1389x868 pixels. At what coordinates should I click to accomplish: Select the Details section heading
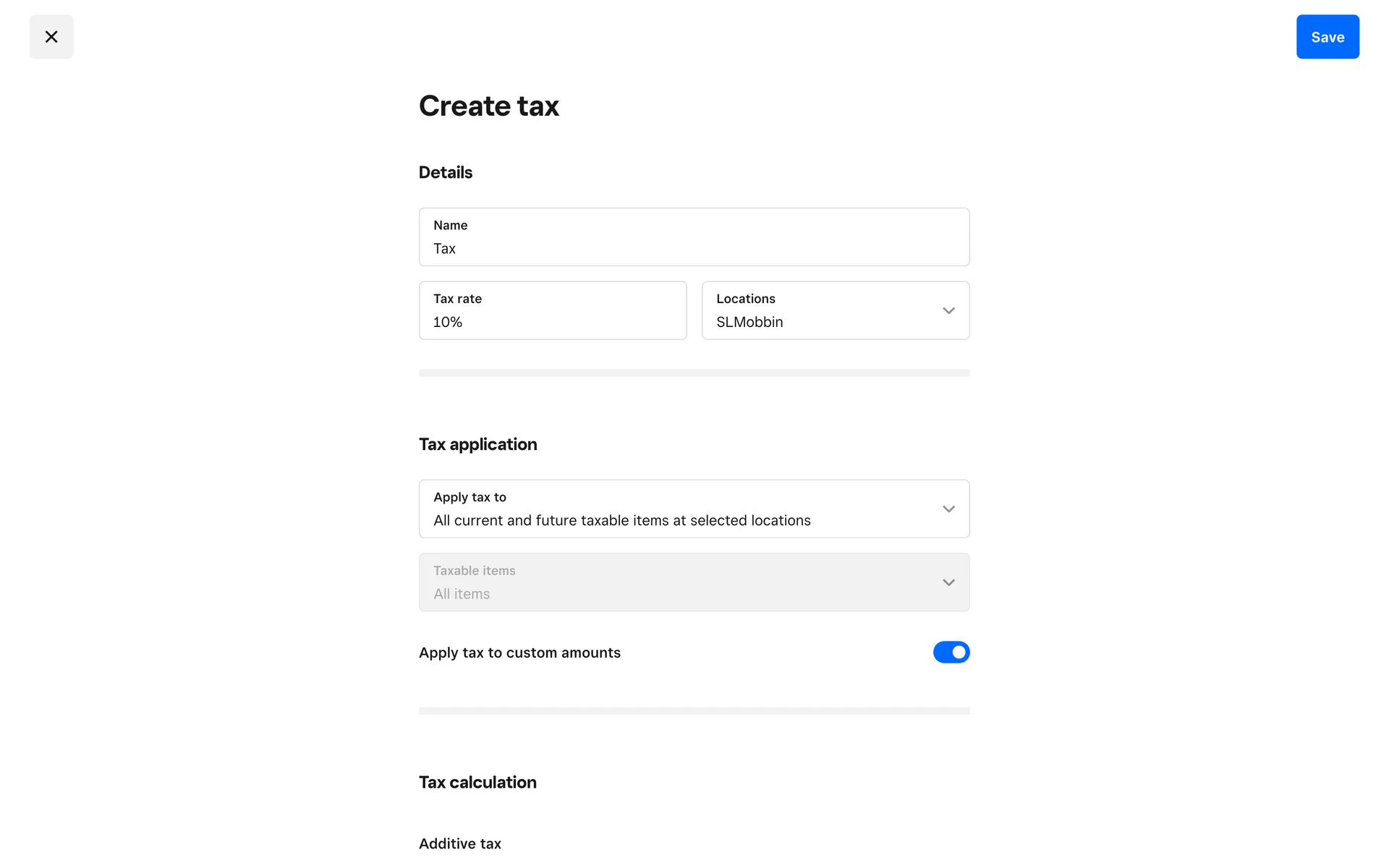click(445, 173)
